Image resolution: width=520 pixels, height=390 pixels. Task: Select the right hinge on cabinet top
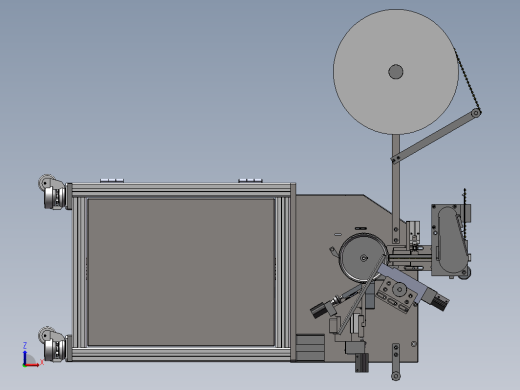point(250,180)
